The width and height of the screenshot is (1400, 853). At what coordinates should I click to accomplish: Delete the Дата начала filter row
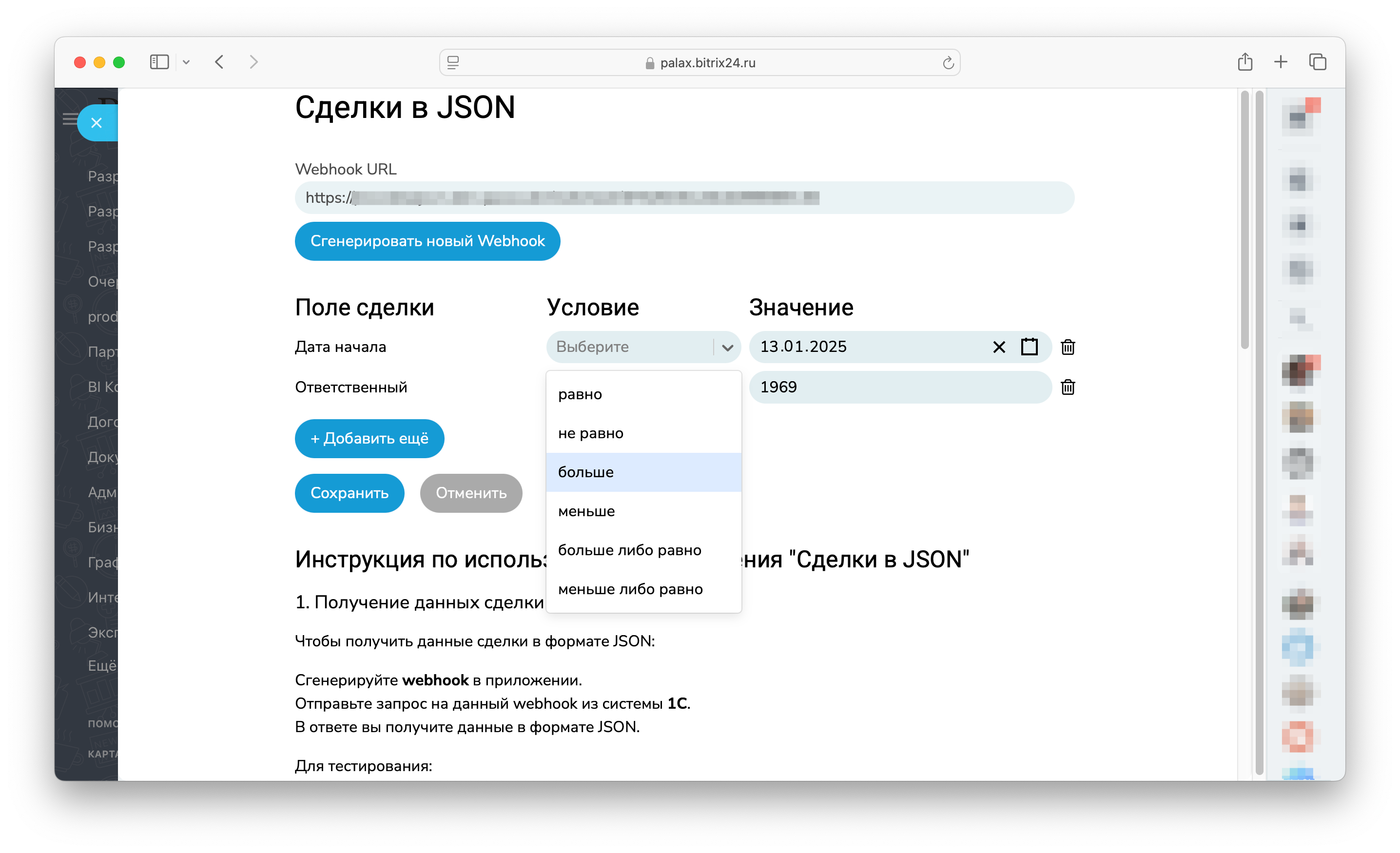click(x=1068, y=347)
